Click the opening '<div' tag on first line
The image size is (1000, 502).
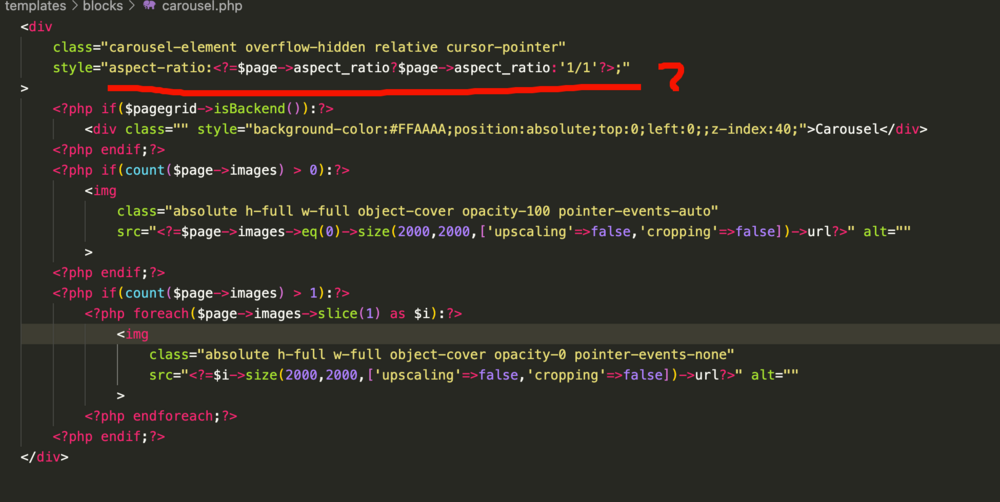pos(36,27)
